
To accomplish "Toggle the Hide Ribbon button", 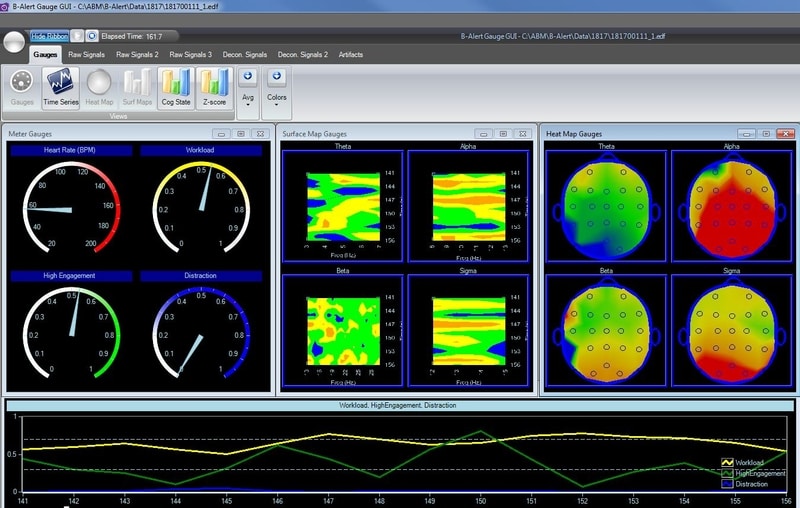I will (50, 35).
